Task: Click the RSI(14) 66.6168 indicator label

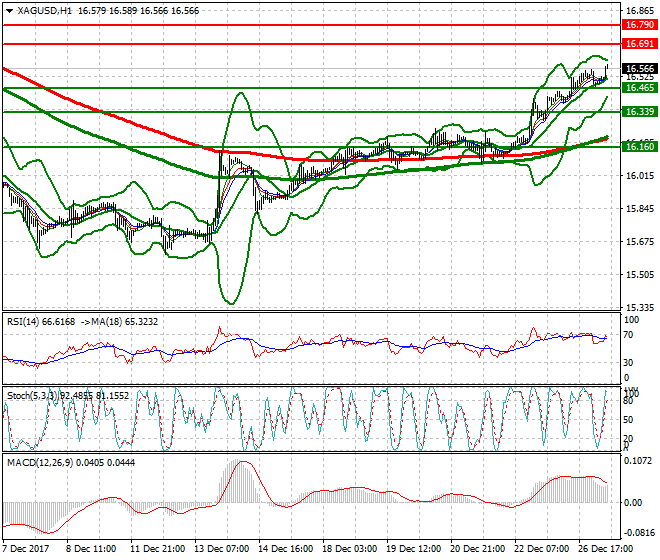Action: [x=41, y=322]
